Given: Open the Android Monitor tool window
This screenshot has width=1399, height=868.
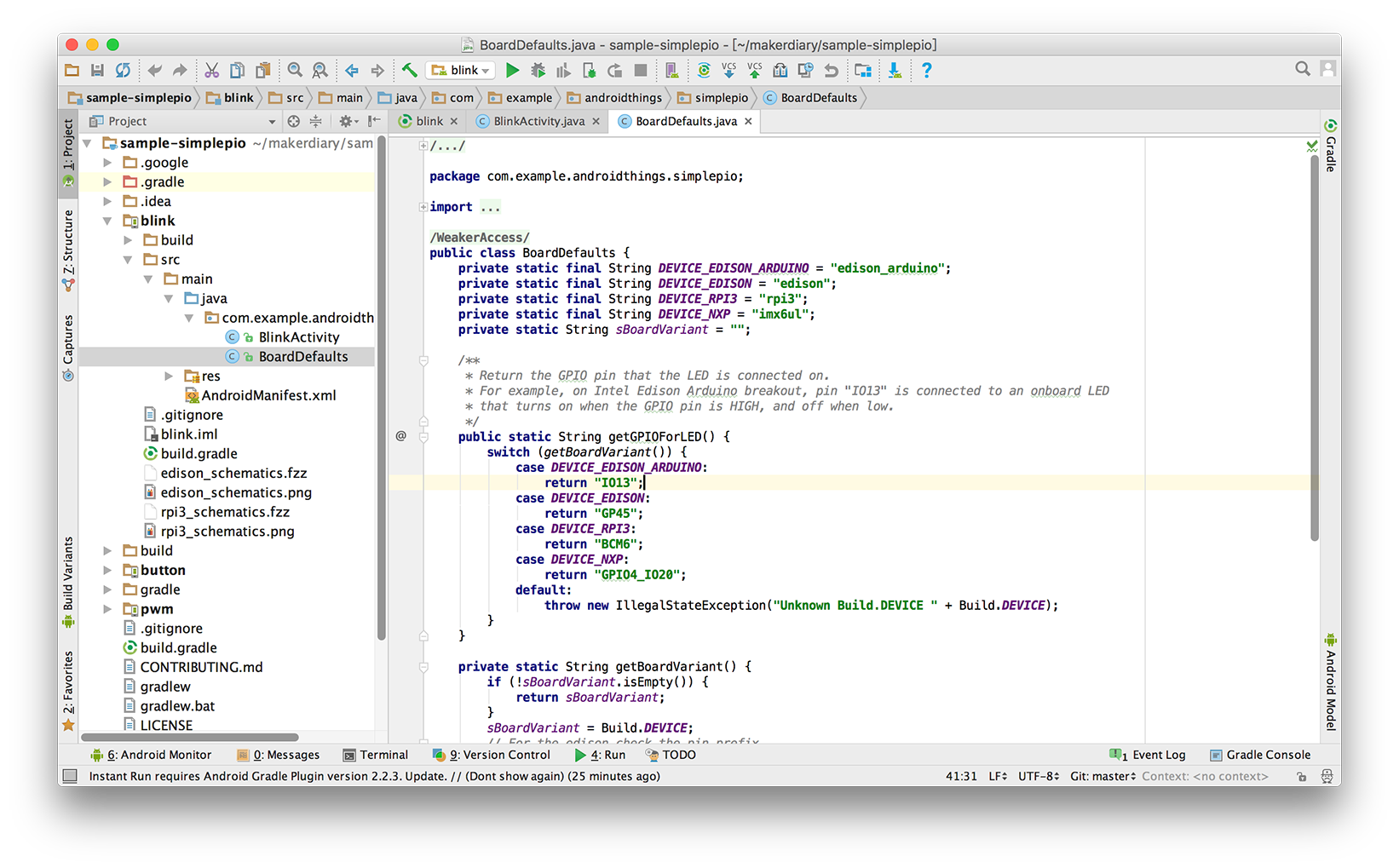Looking at the screenshot, I should click(151, 755).
